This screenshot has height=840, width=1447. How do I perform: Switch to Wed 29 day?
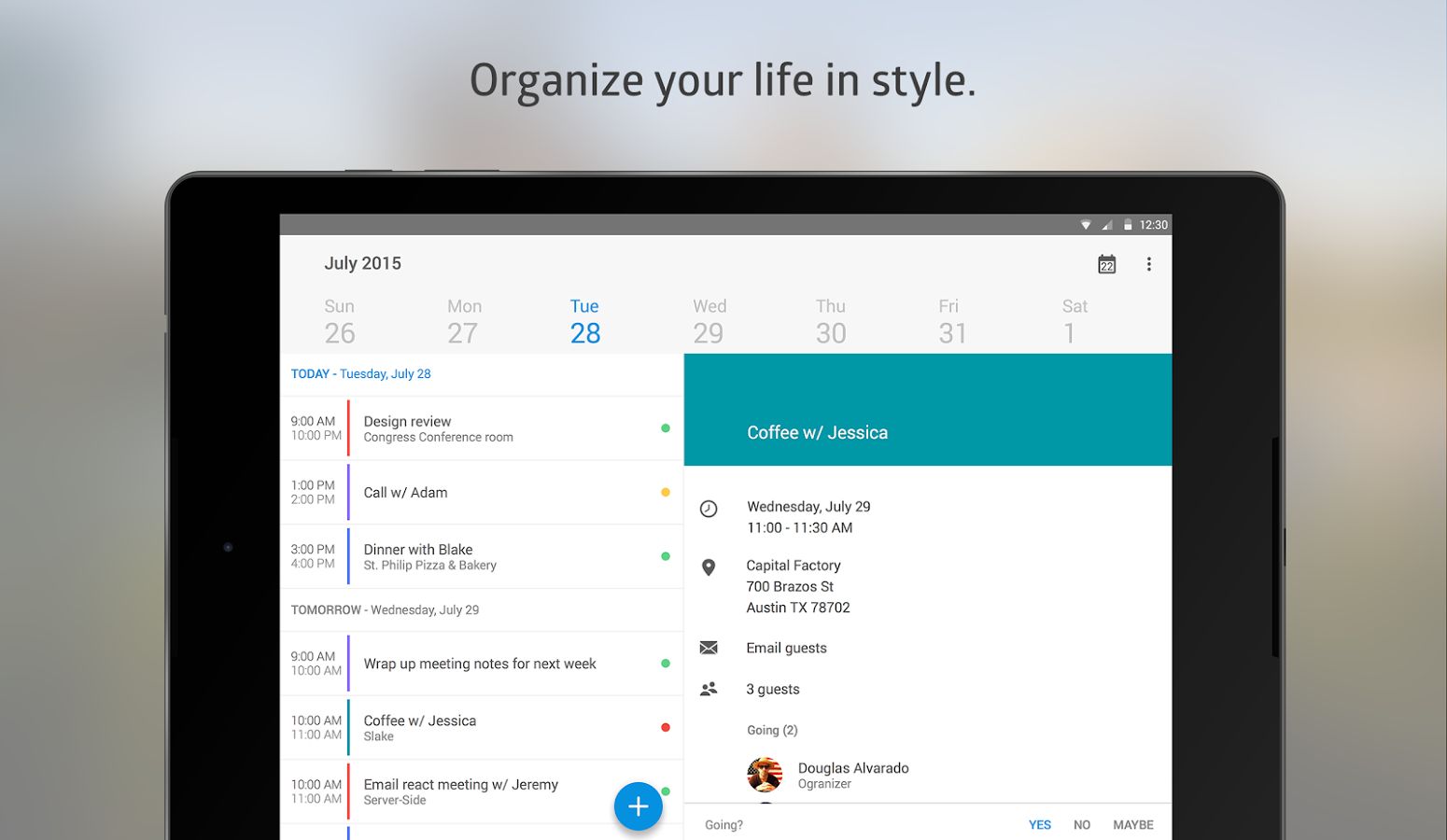(x=709, y=321)
